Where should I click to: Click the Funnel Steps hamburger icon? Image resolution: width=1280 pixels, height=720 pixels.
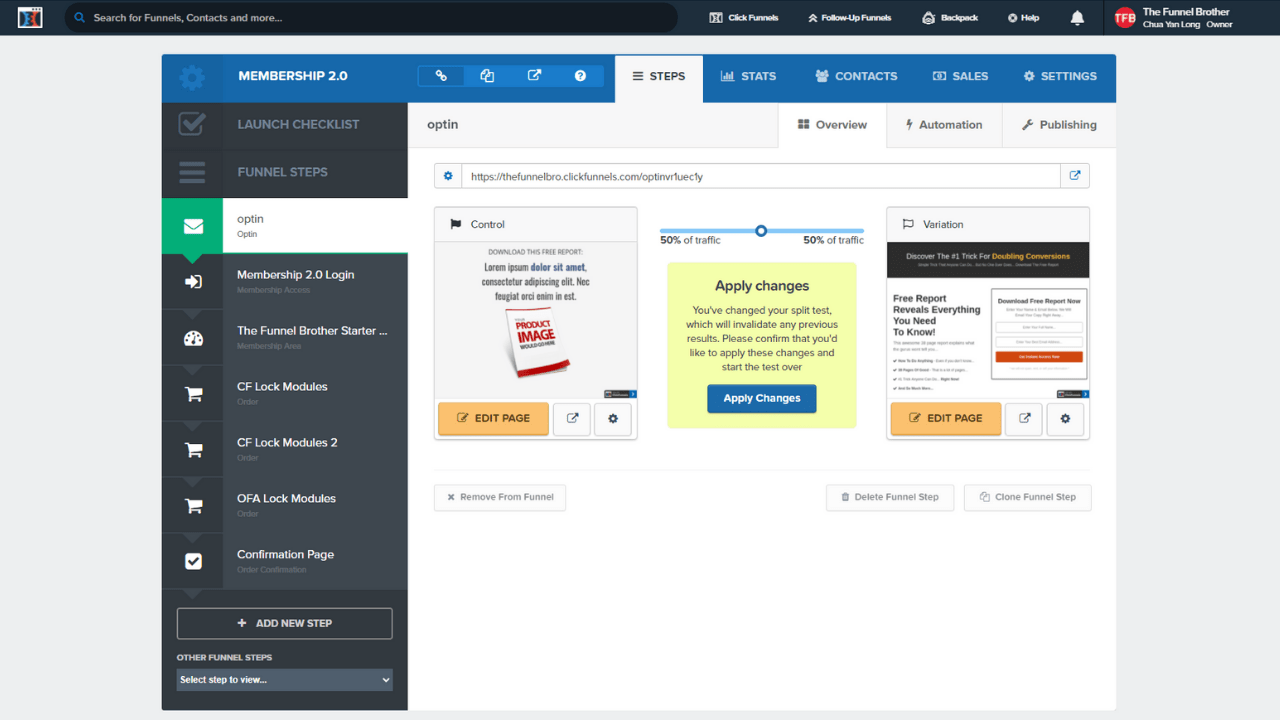coord(192,172)
